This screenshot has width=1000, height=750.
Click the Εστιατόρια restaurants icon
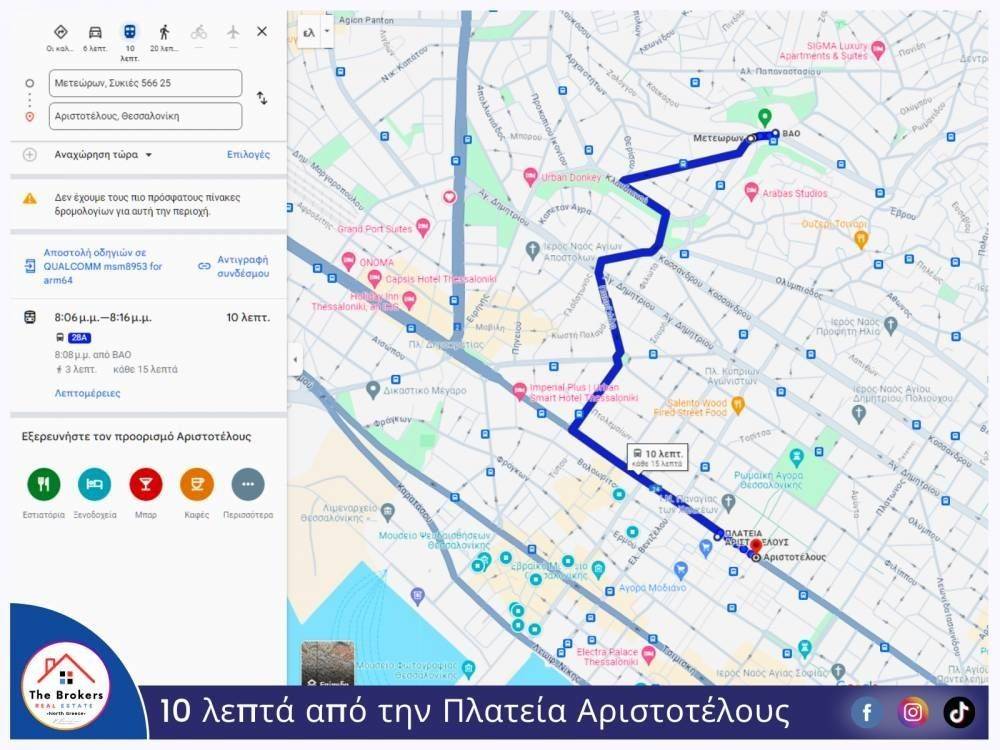(43, 484)
